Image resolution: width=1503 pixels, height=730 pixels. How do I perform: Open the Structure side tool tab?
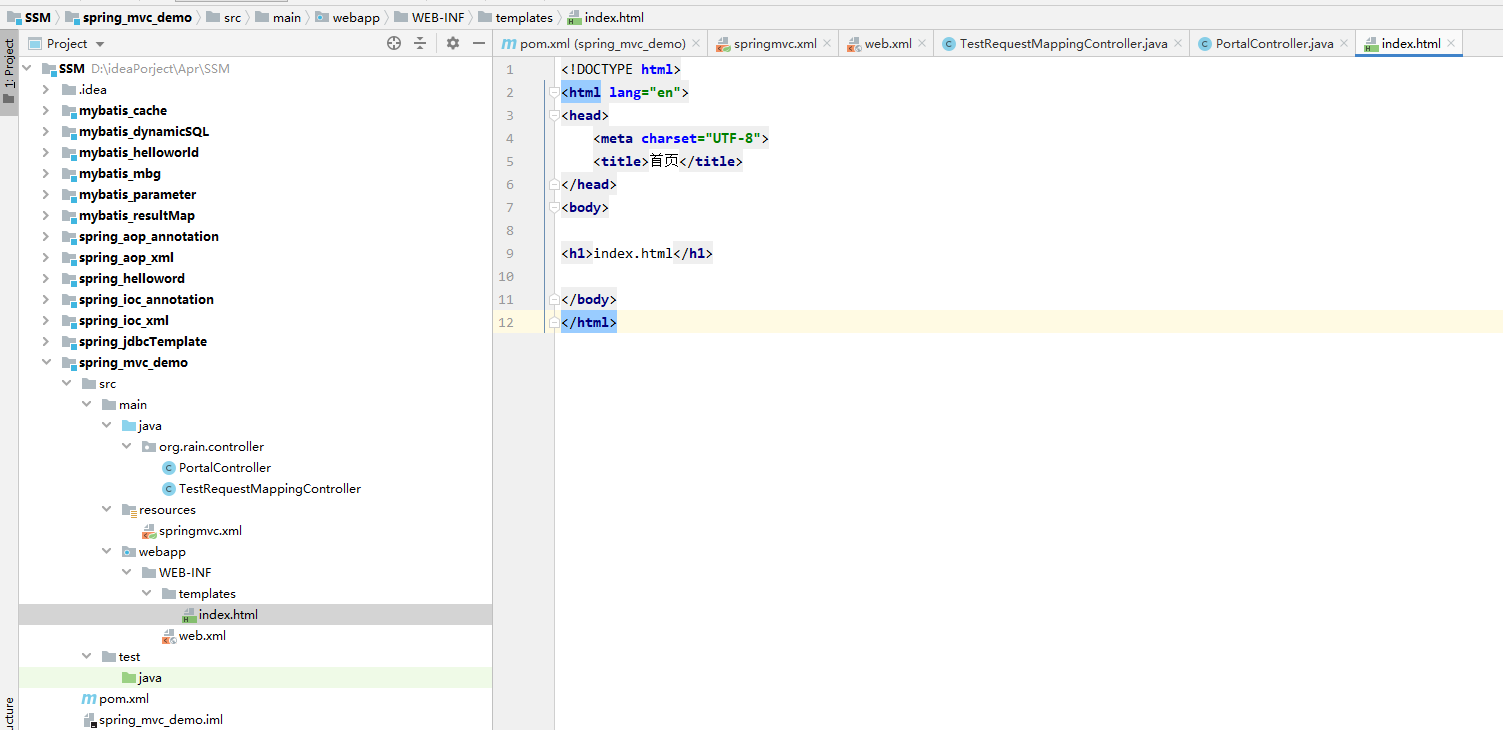(x=9, y=713)
